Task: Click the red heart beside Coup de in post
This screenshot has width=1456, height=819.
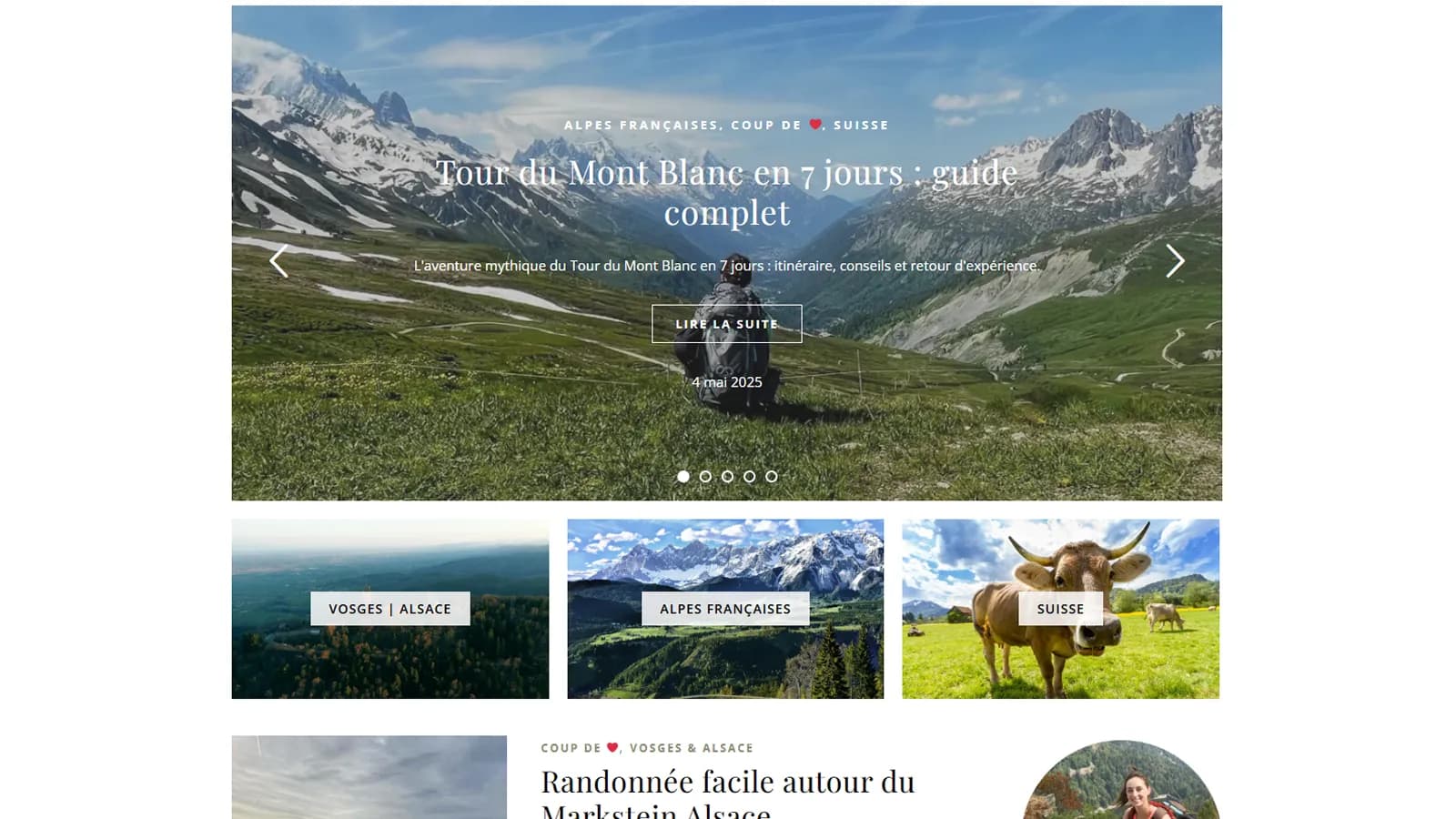Action: coord(612,747)
